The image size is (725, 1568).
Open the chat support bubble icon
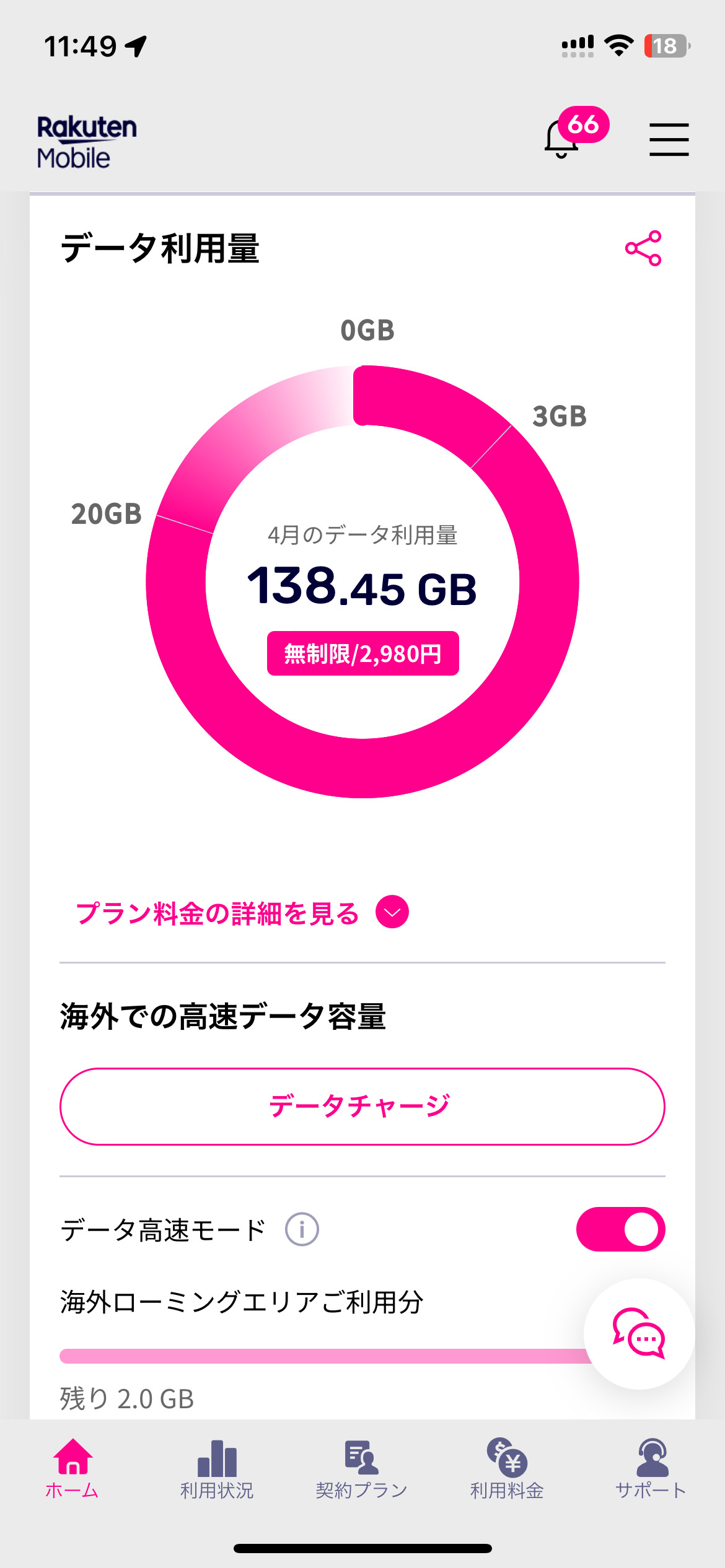639,1334
